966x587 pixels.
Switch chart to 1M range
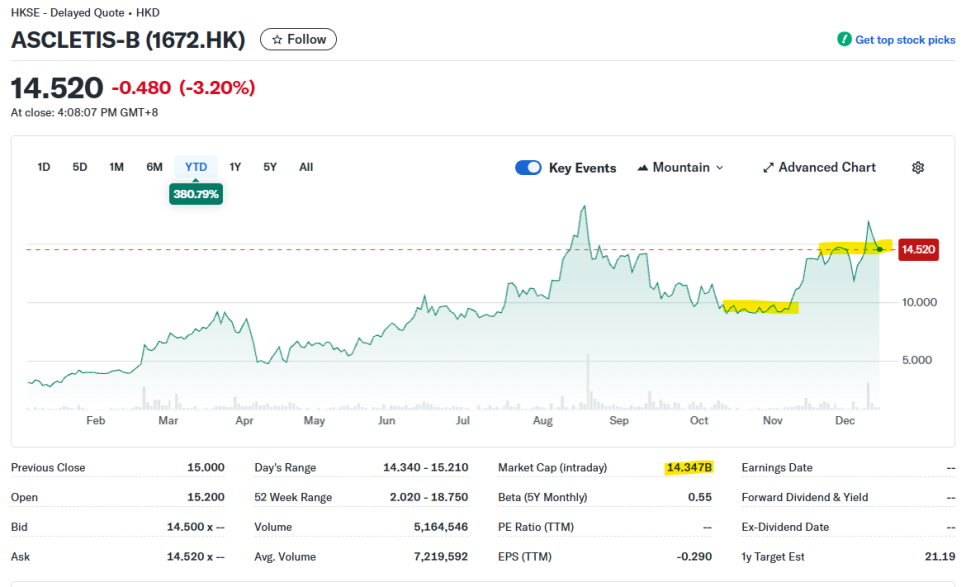pos(117,167)
